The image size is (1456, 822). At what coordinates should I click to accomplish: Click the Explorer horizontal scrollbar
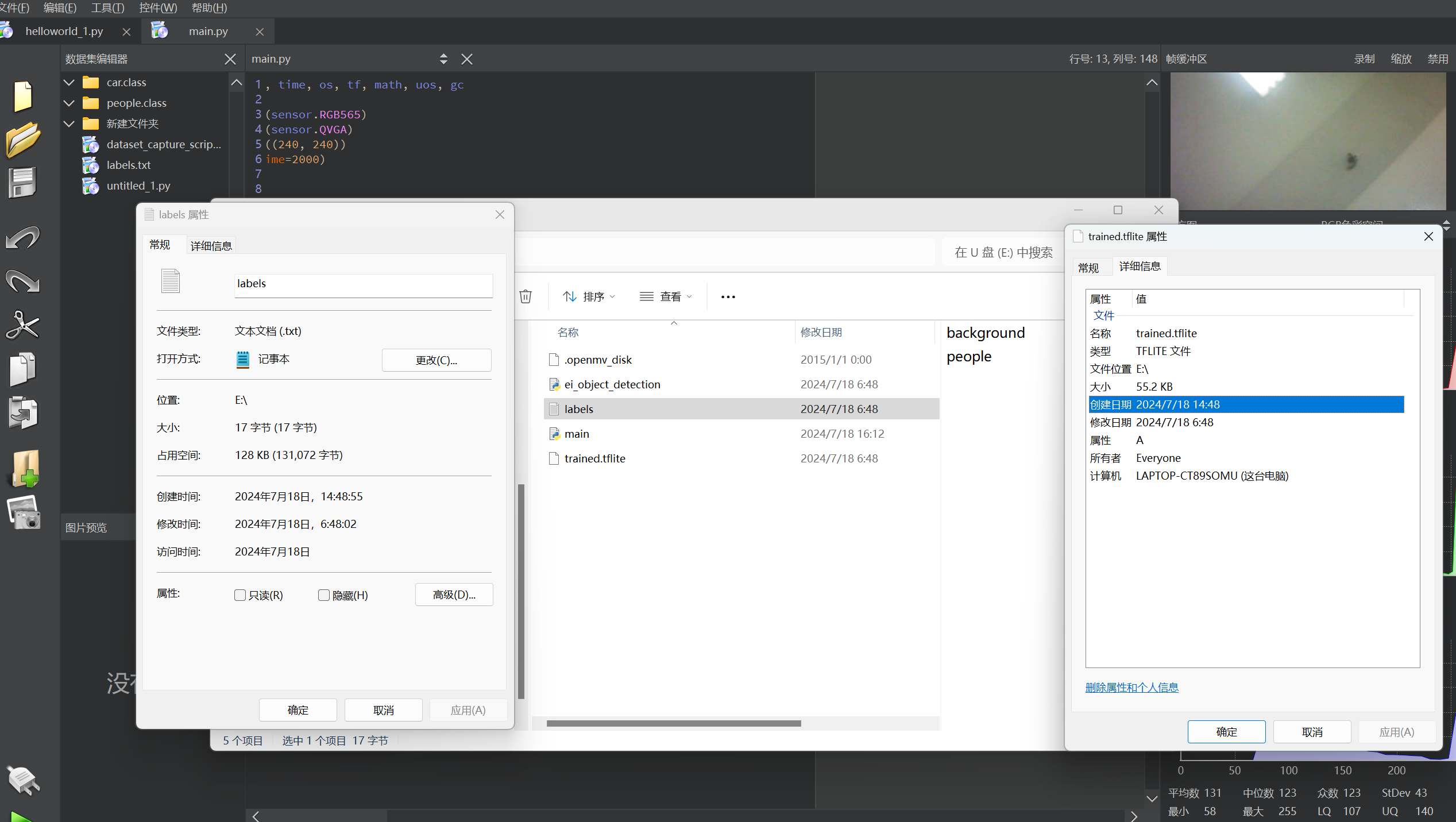pos(674,723)
